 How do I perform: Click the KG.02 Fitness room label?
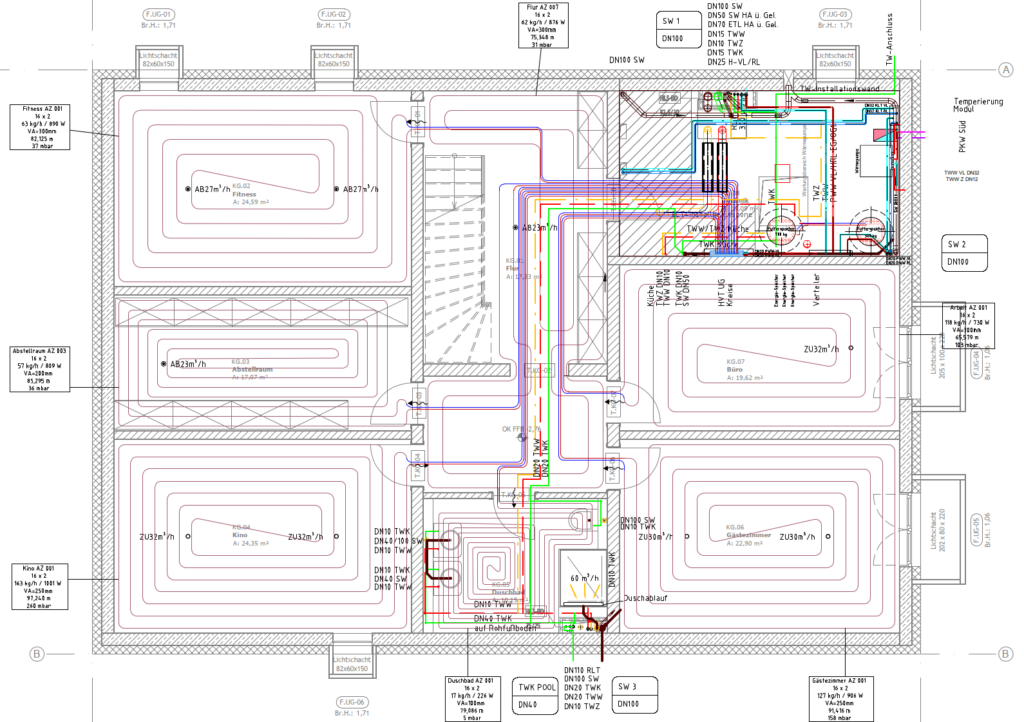click(250, 194)
